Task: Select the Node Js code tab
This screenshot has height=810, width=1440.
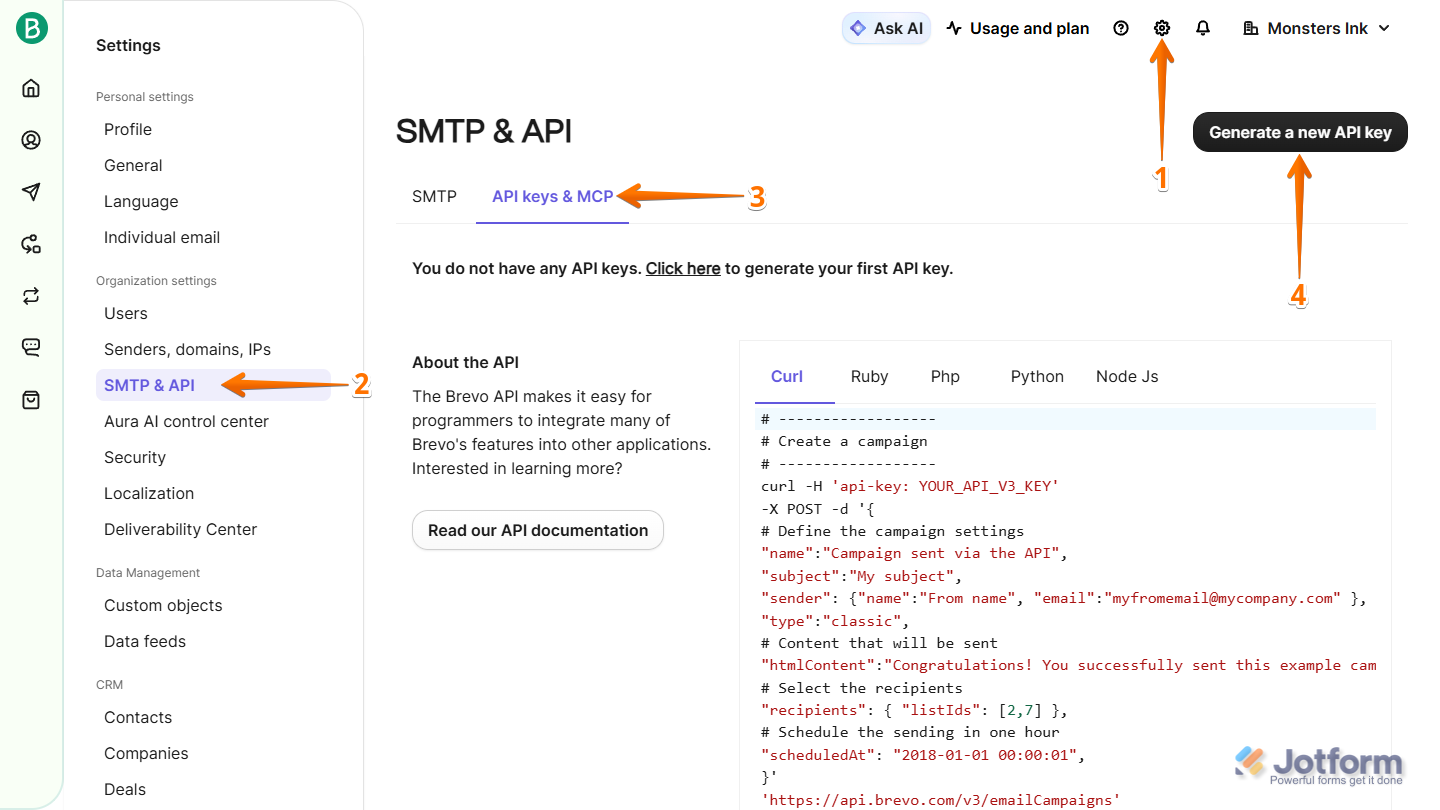Action: [x=1127, y=376]
